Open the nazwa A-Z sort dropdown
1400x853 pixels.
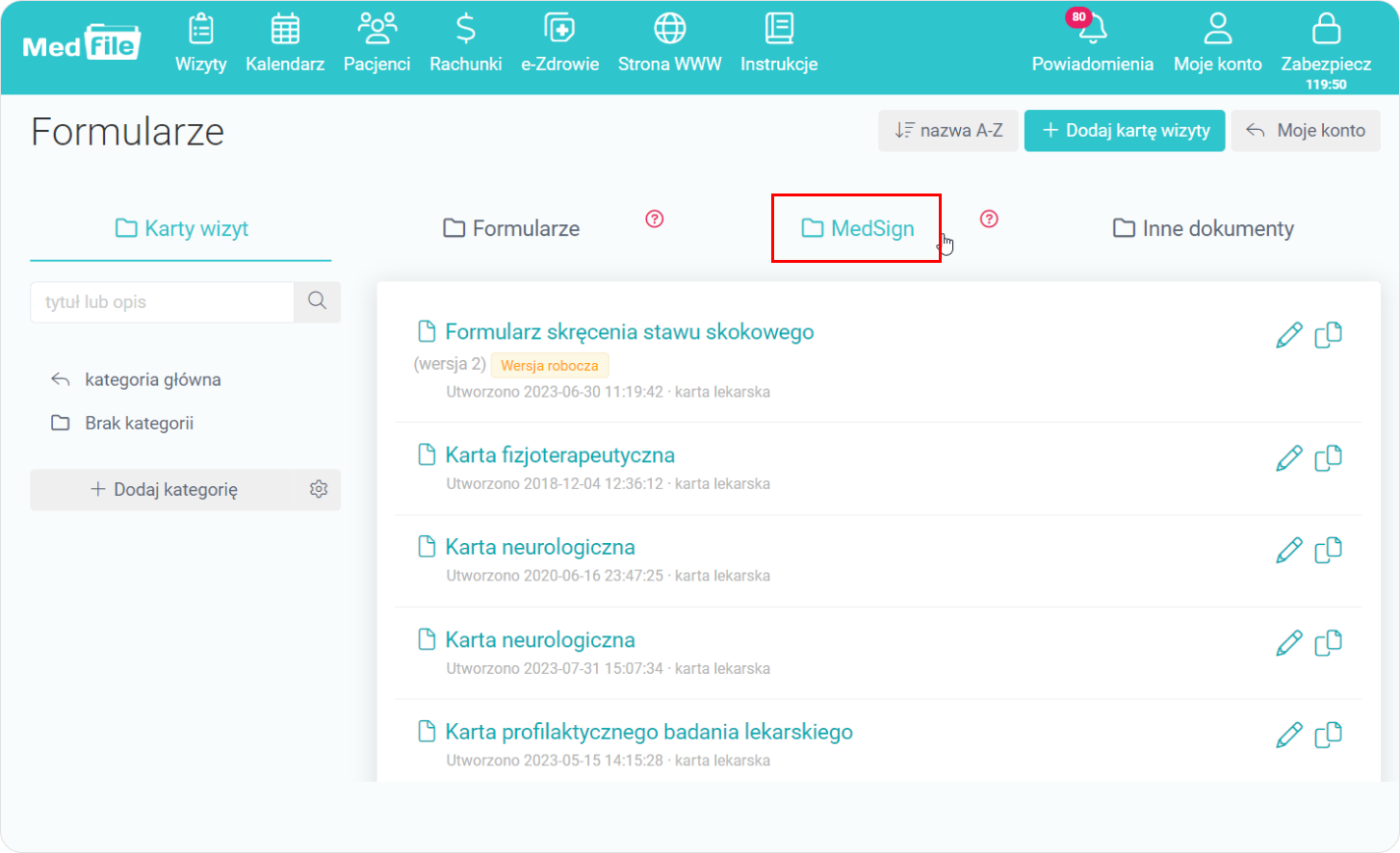click(947, 130)
